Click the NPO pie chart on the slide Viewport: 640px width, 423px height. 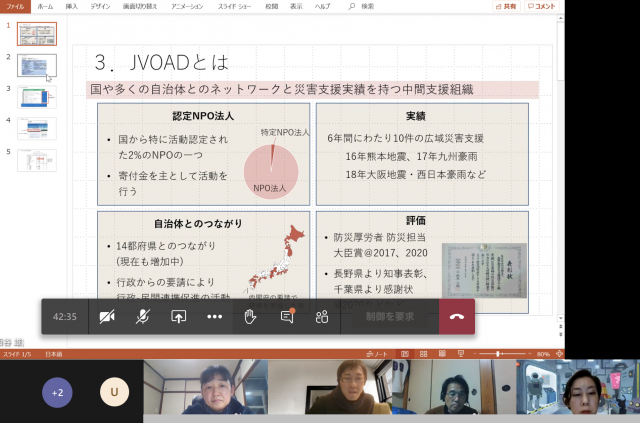(271, 171)
